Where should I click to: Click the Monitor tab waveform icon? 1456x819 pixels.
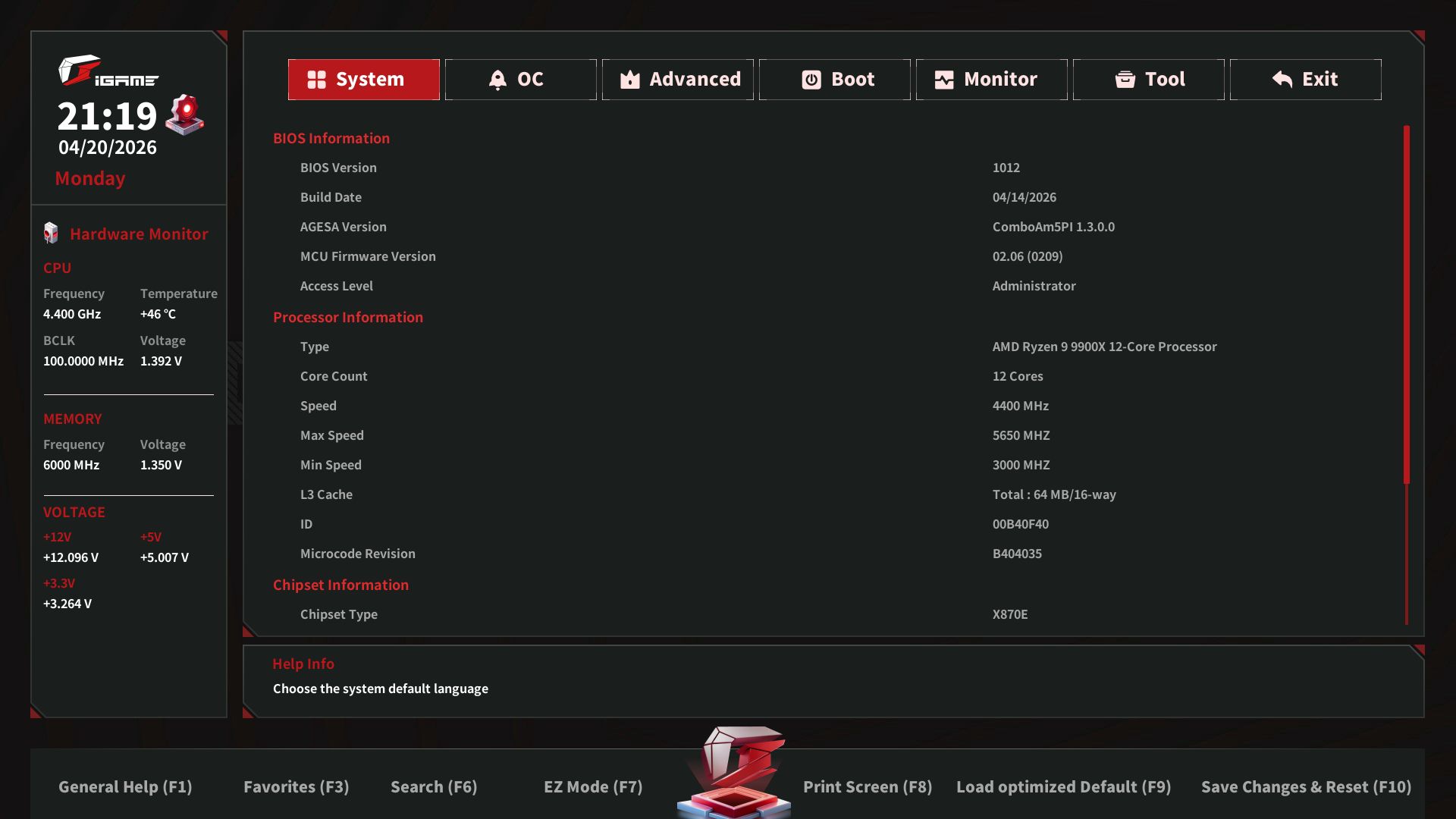944,80
